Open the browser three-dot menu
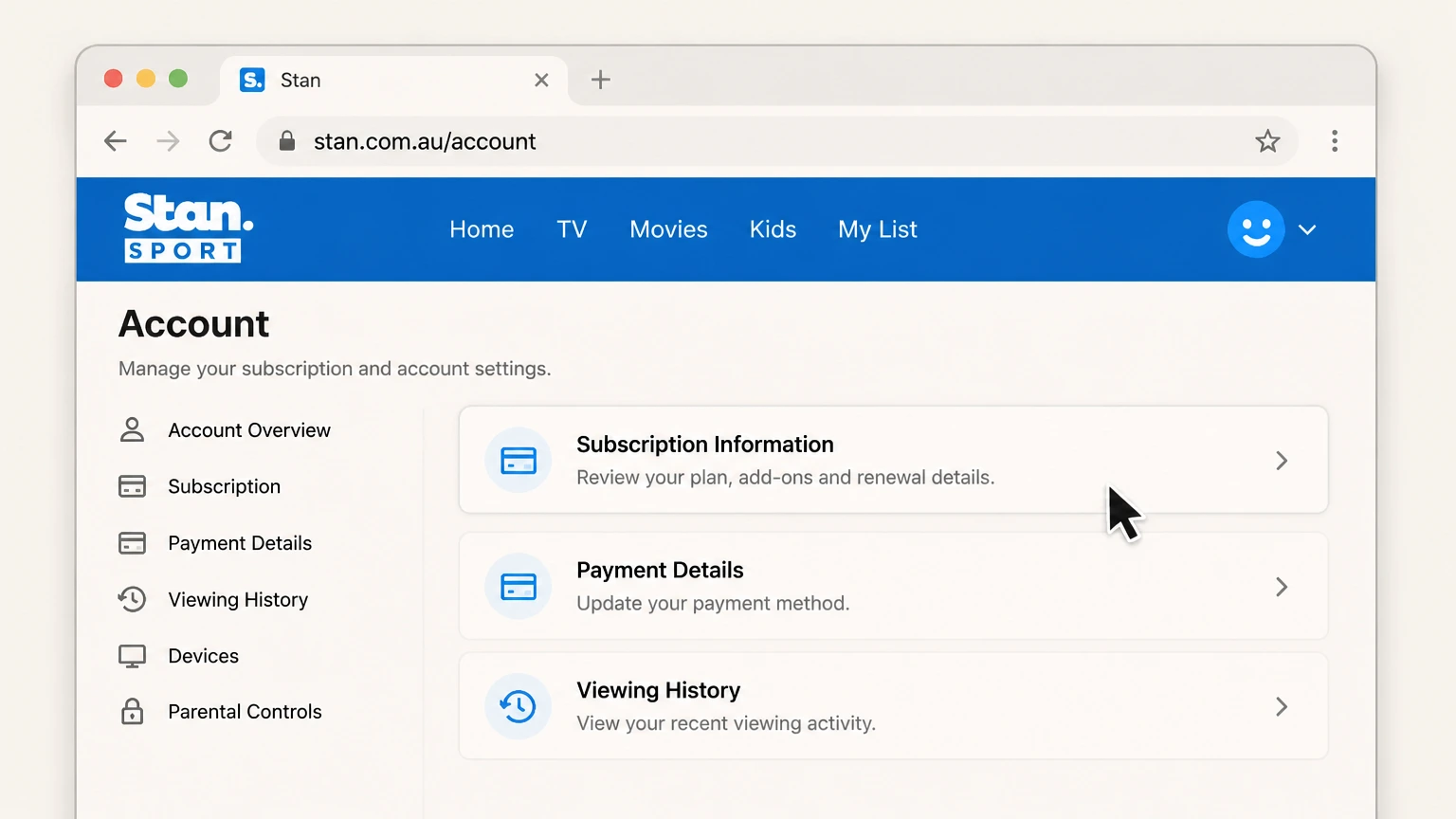This screenshot has height=819, width=1456. [x=1335, y=141]
